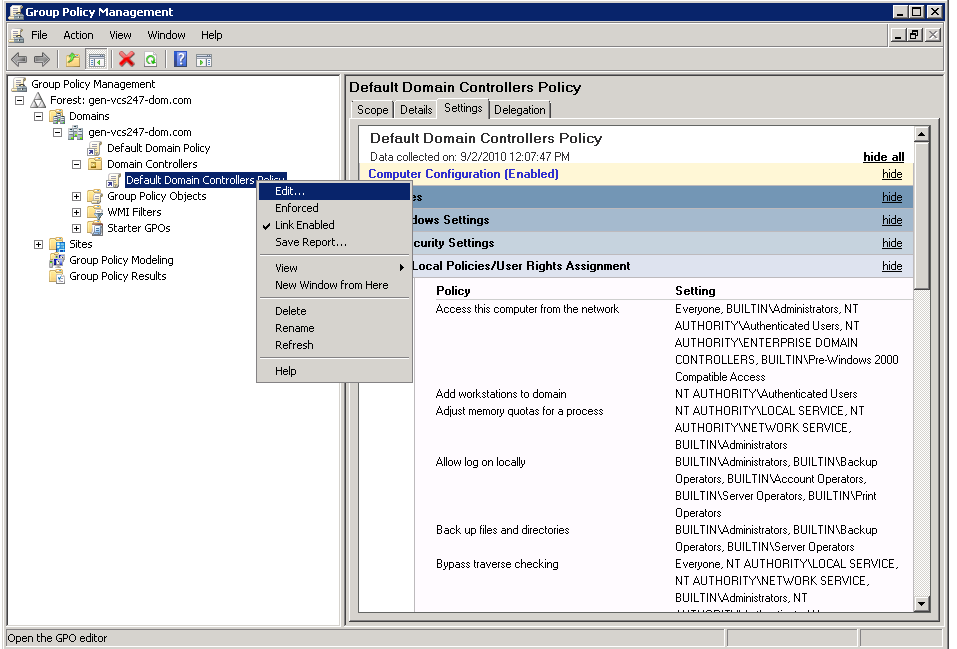Click the red Delete icon in the toolbar
This screenshot has width=957, height=649.
click(125, 59)
